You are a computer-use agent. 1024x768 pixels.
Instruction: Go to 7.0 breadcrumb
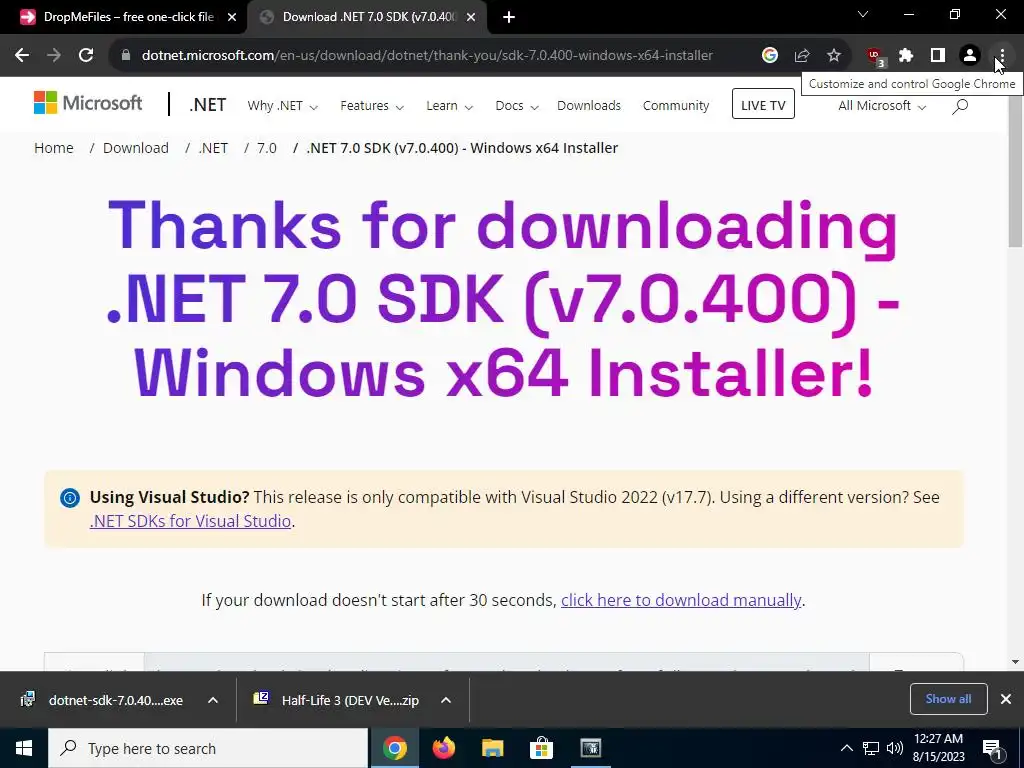(x=266, y=148)
